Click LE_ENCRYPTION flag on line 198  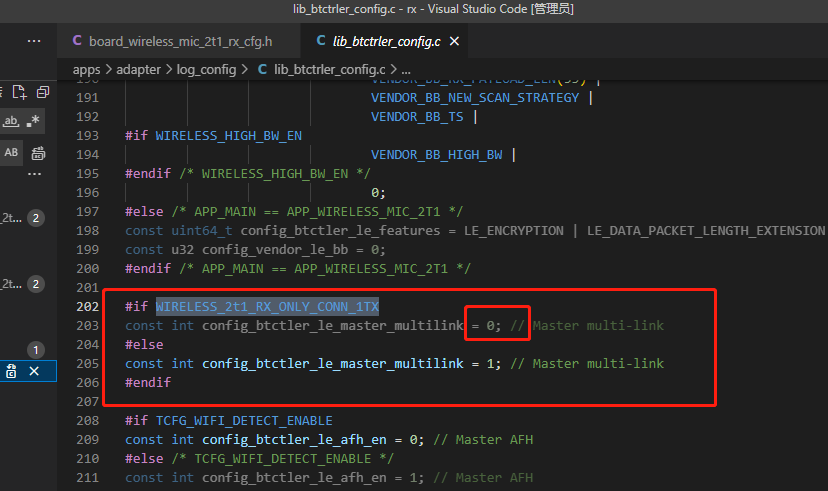(514, 231)
